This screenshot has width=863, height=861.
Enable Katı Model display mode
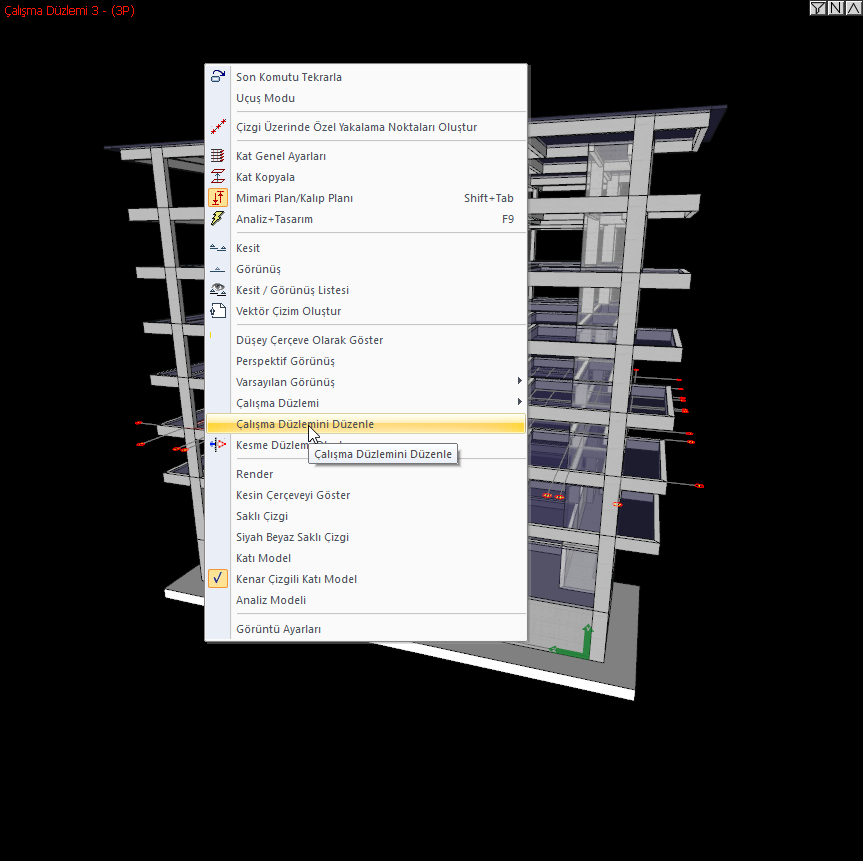pos(263,558)
